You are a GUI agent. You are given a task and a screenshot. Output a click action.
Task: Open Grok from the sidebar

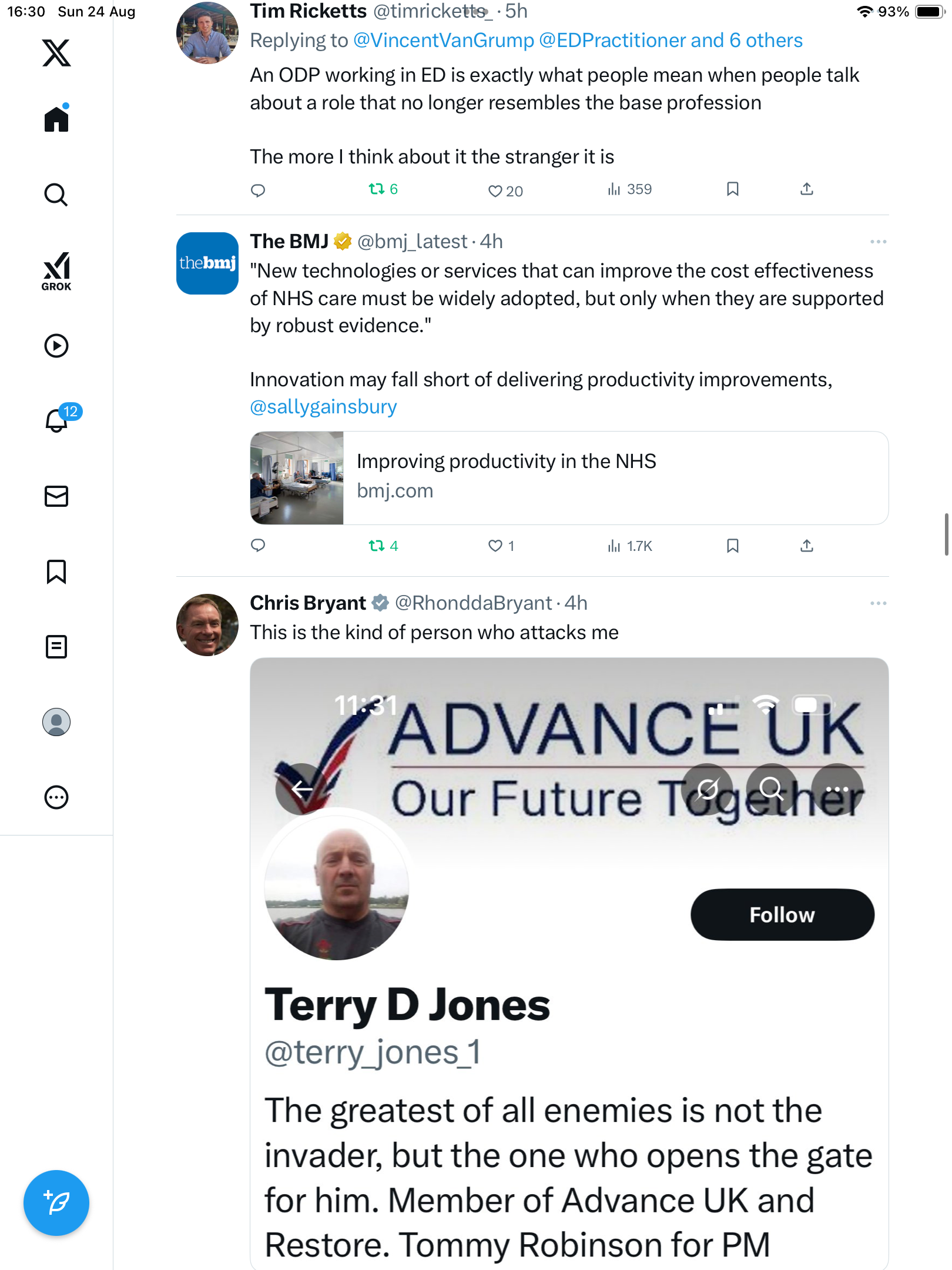[x=56, y=271]
